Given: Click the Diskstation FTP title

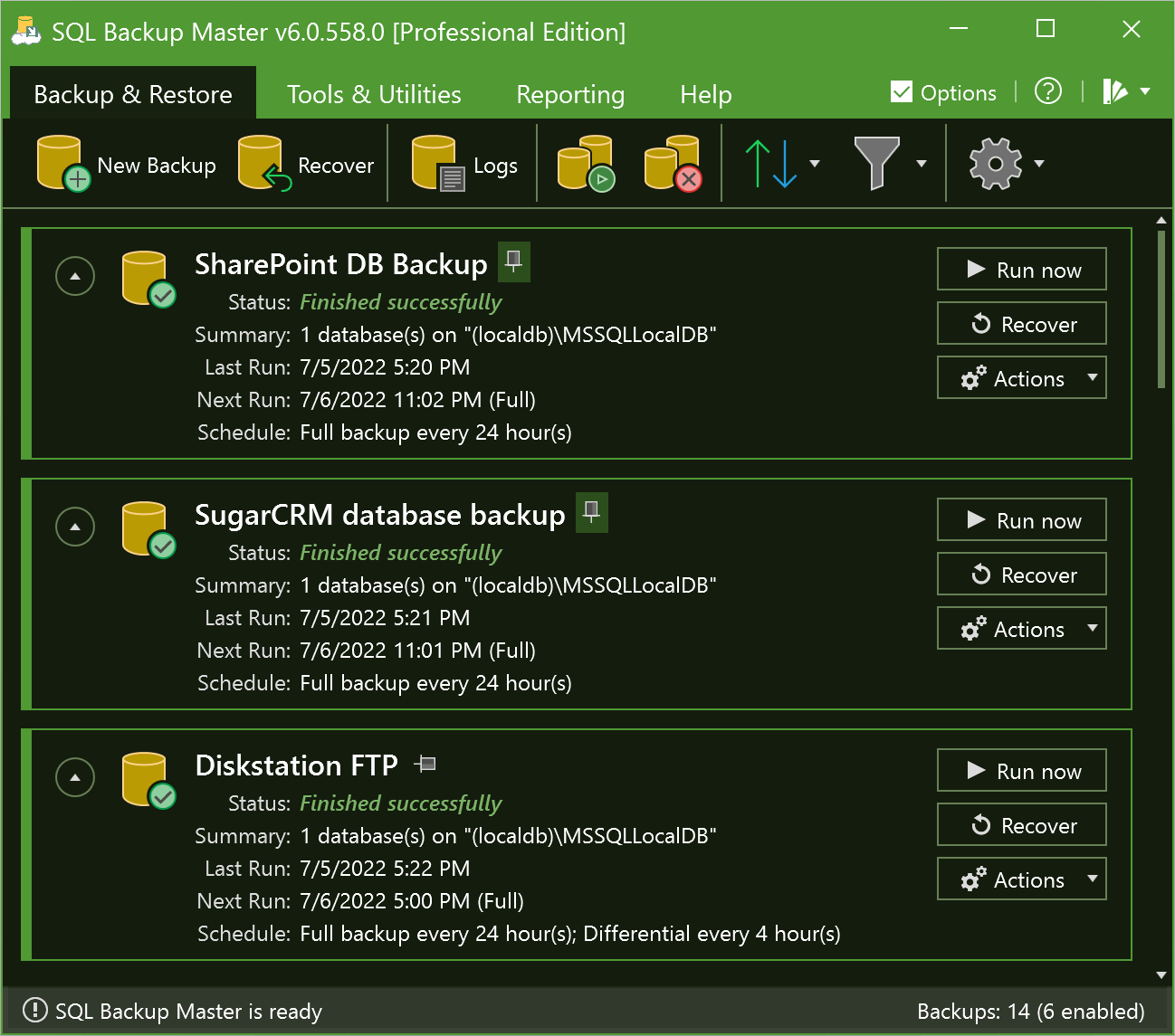Looking at the screenshot, I should point(297,765).
